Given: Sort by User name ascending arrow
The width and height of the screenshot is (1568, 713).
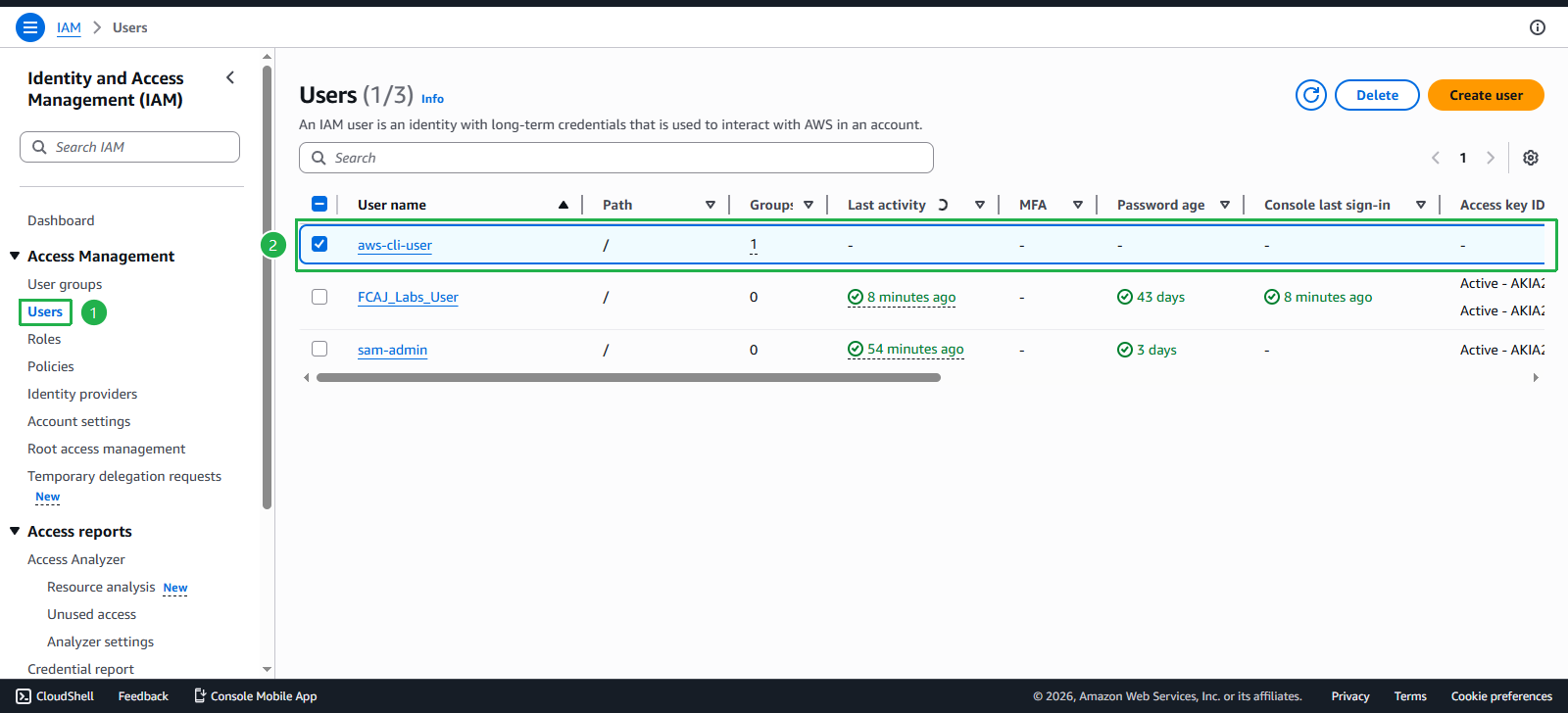Looking at the screenshot, I should (x=563, y=205).
